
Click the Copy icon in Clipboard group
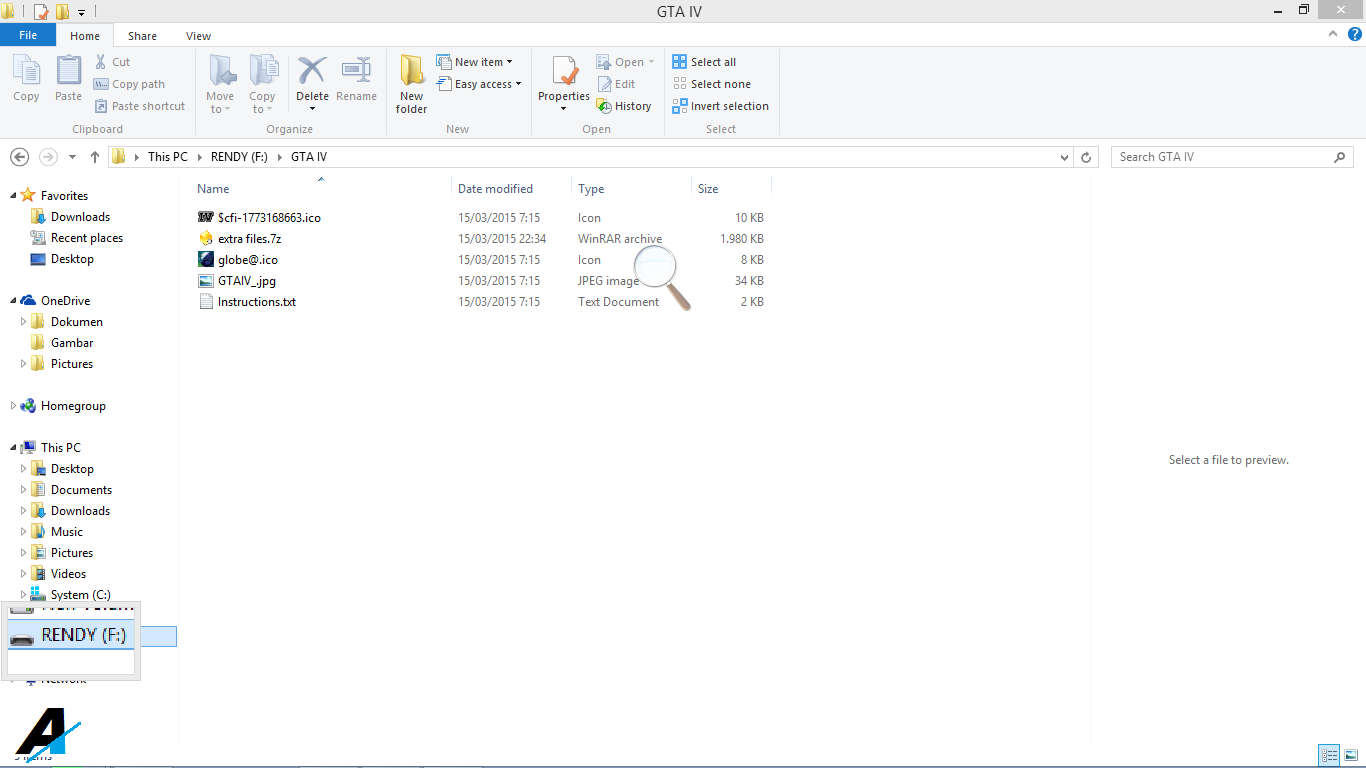pyautogui.click(x=26, y=71)
